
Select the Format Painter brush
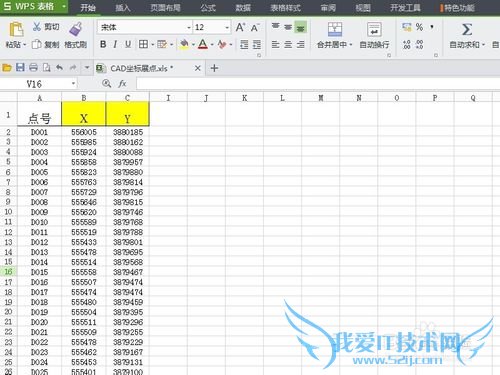click(76, 29)
